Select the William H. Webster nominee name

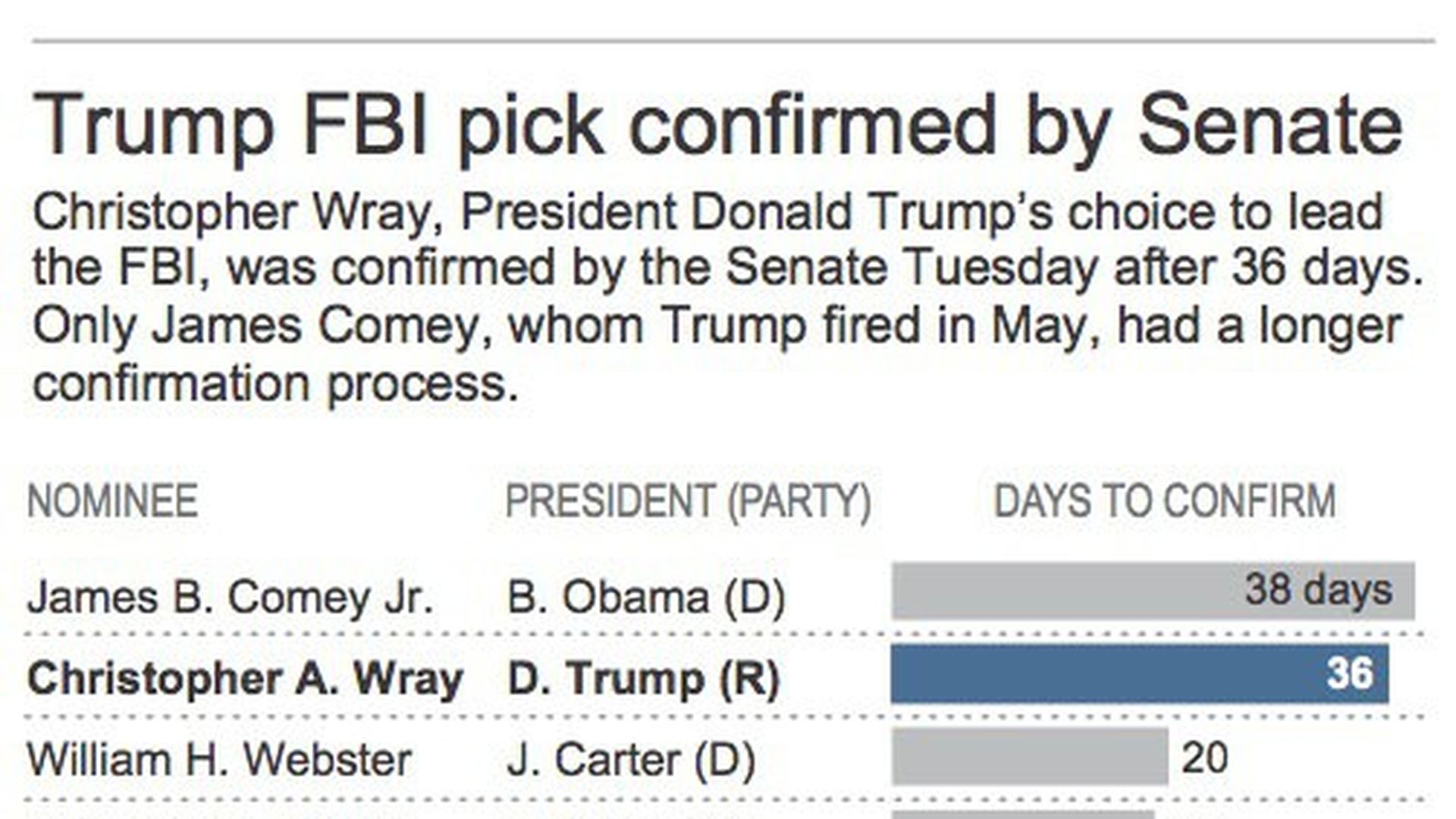click(x=219, y=759)
